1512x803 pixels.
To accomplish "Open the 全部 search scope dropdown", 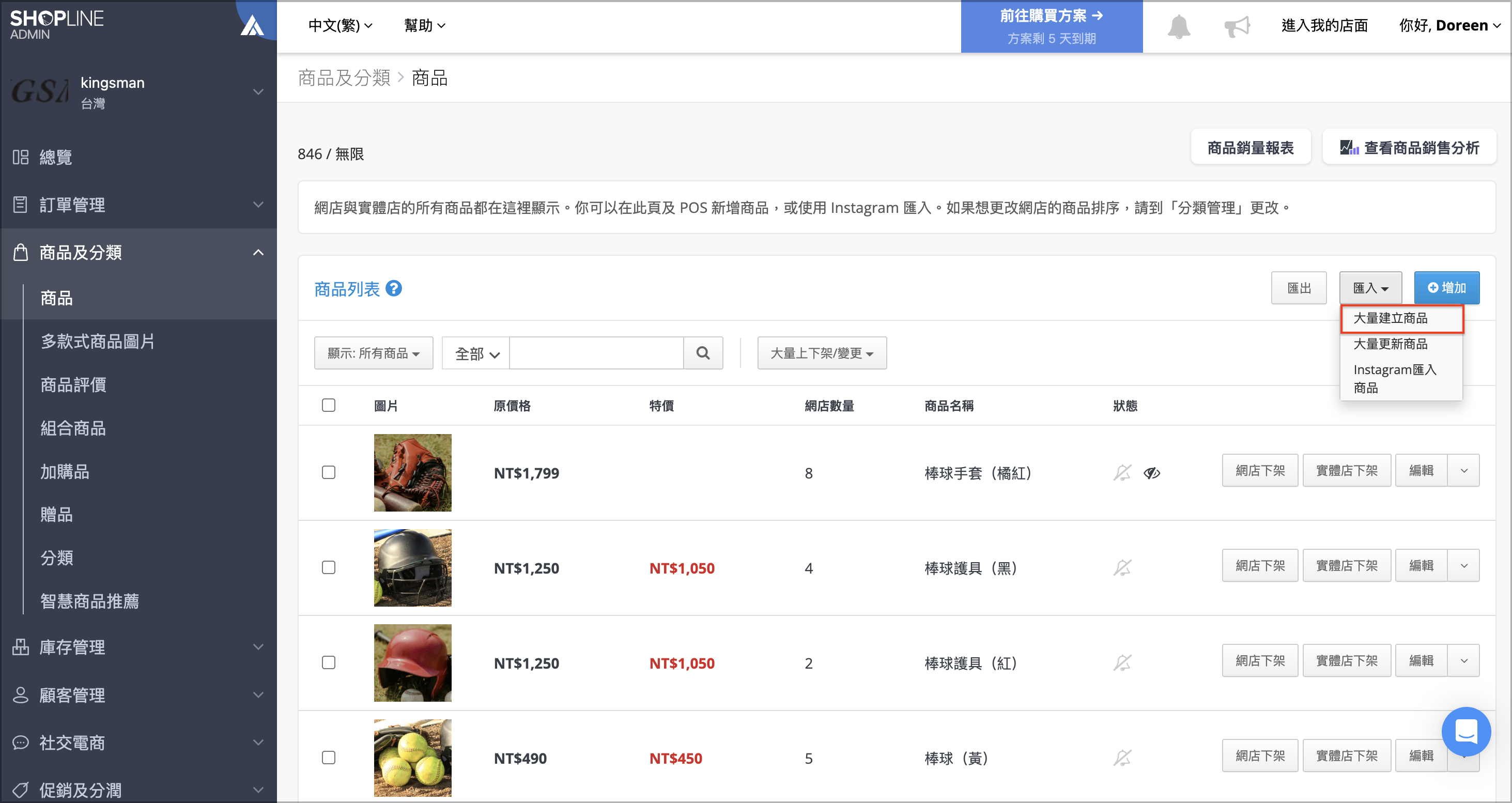I will click(x=476, y=353).
